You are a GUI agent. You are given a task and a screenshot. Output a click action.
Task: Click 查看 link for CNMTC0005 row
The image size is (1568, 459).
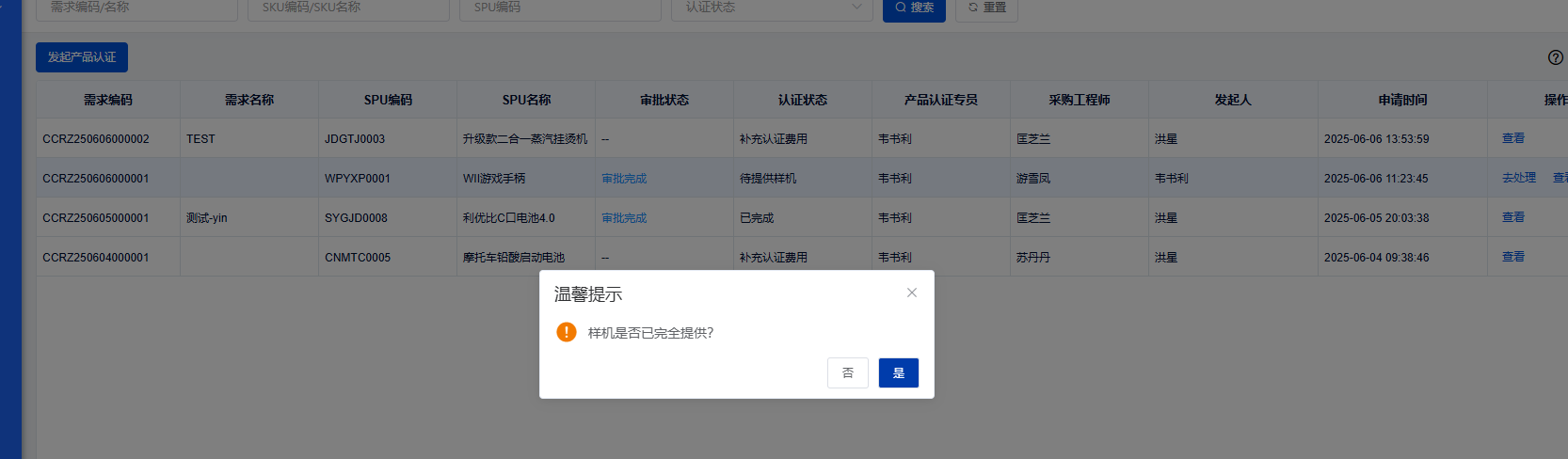[1512, 257]
